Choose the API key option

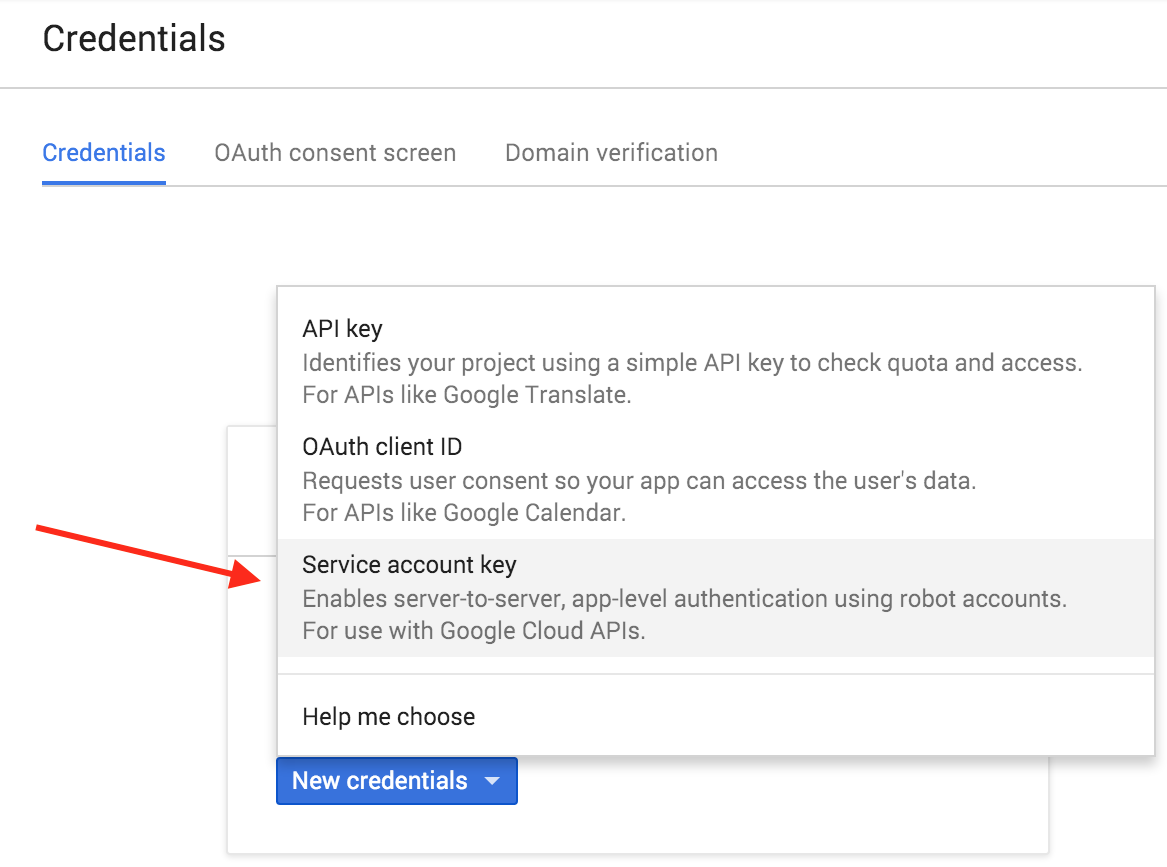click(342, 328)
